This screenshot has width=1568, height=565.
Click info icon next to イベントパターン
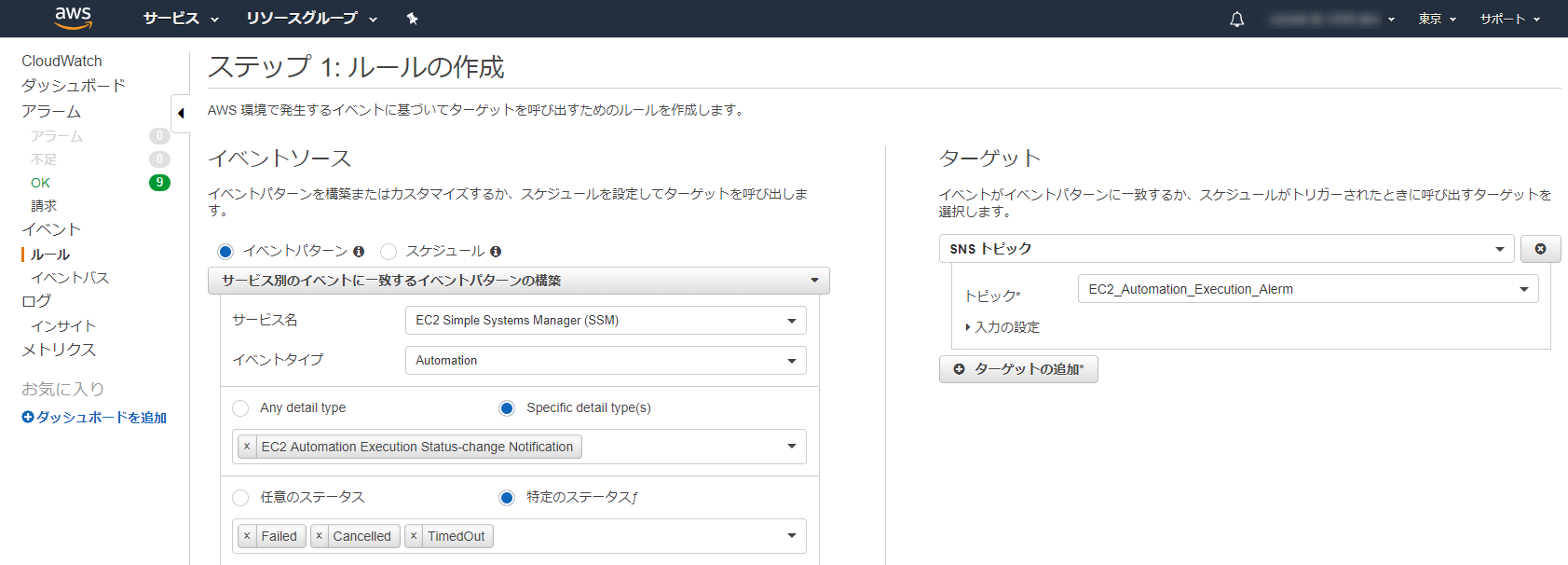click(359, 252)
